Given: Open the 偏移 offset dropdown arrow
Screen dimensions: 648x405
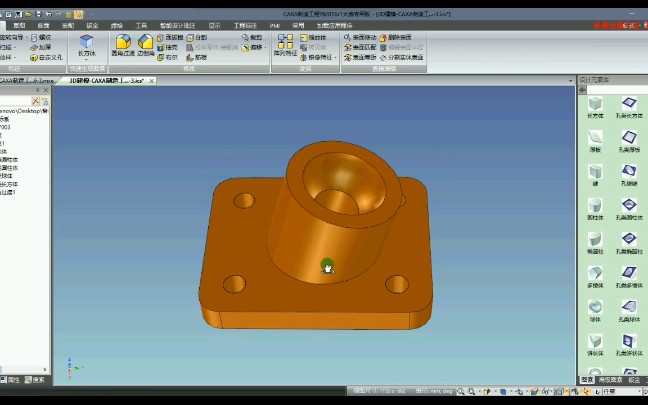Looking at the screenshot, I should 265,48.
